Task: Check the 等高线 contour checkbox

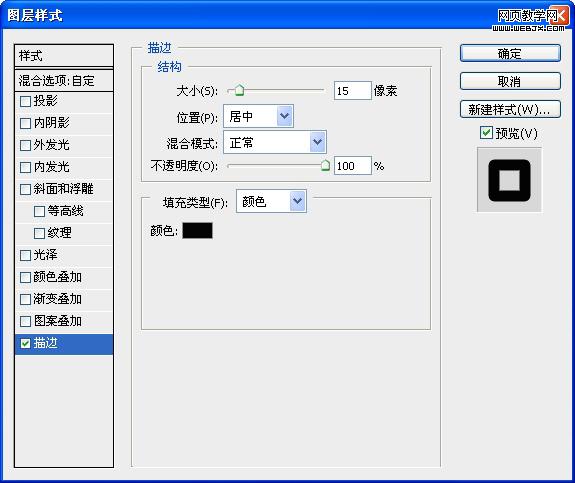Action: pos(39,211)
